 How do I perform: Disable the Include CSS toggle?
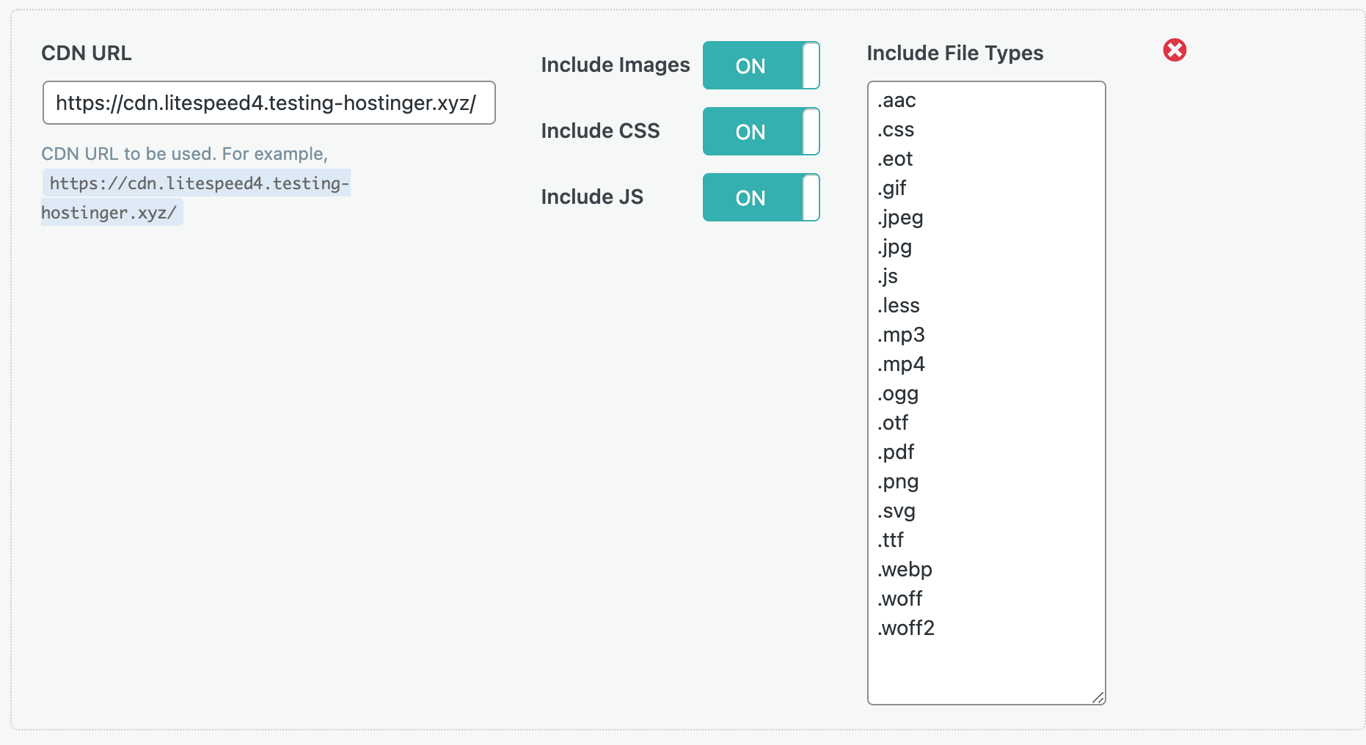click(761, 131)
